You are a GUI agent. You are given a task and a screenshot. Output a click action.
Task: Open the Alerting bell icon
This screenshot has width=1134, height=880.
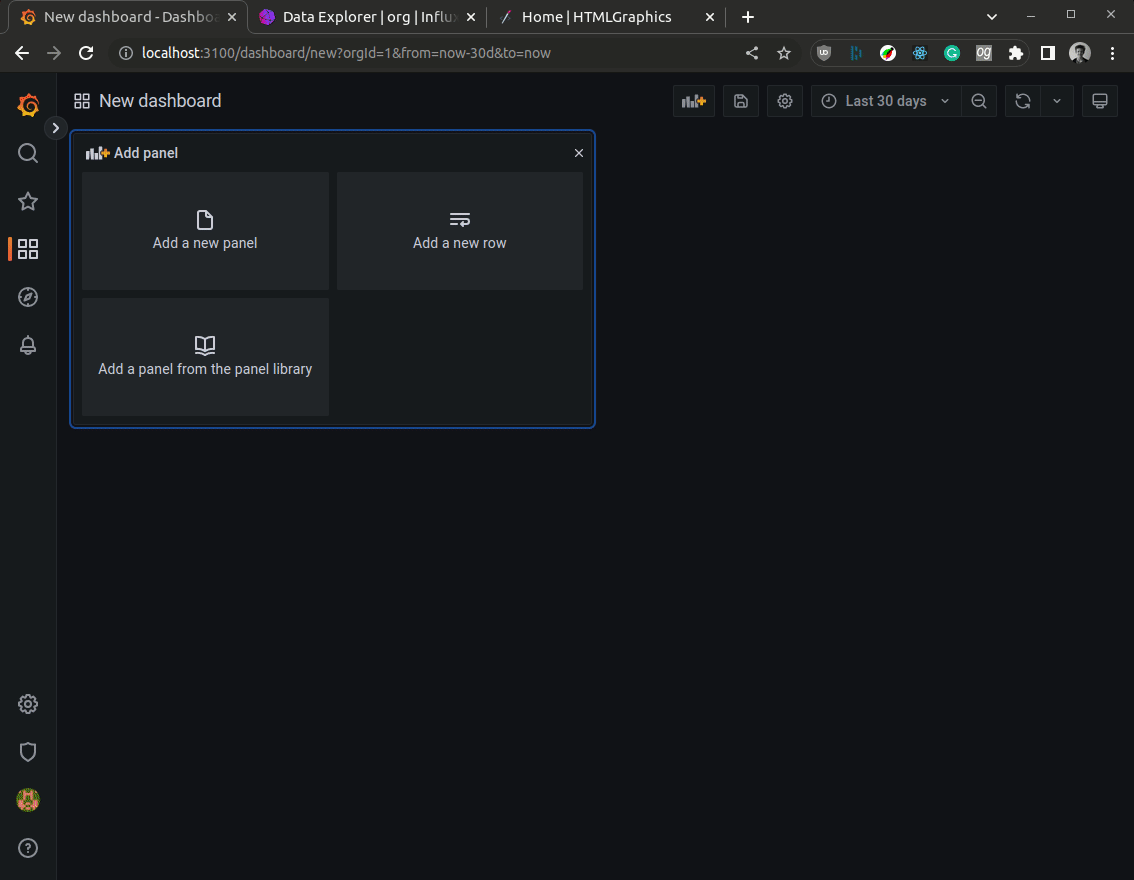click(28, 345)
